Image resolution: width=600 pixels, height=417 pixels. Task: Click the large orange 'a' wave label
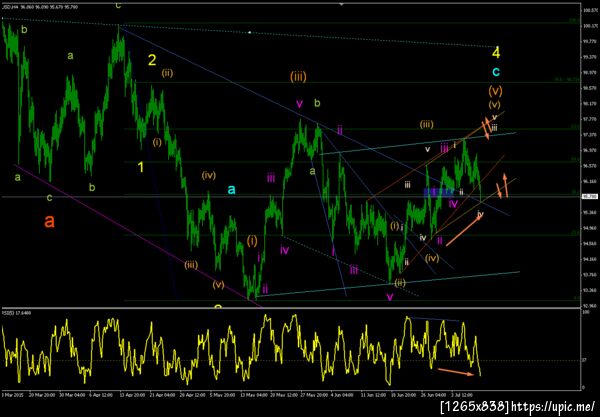(49, 221)
